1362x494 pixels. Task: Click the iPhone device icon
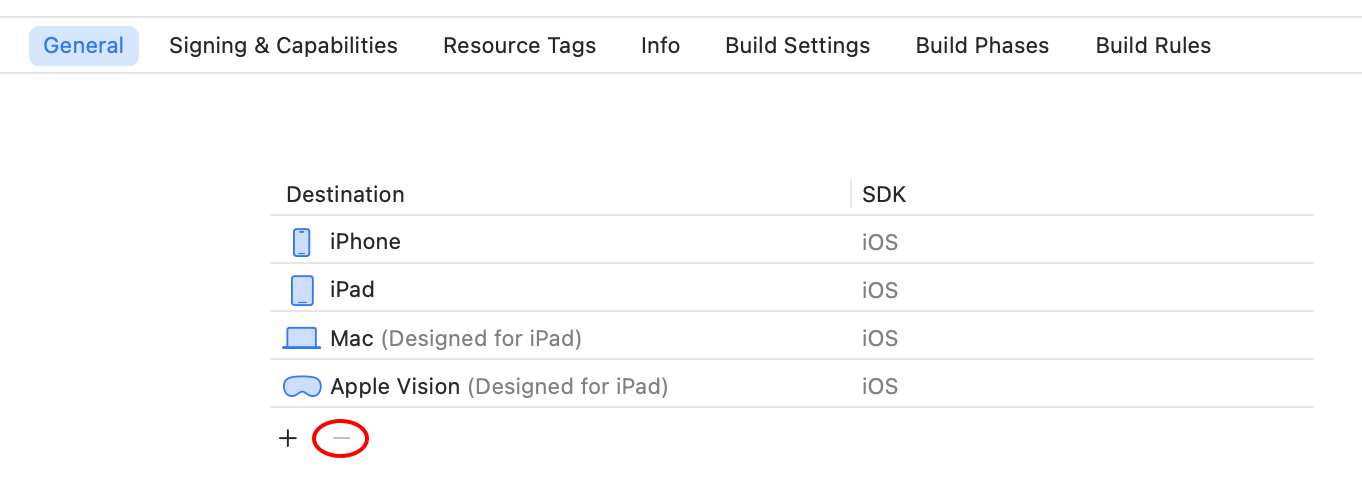pos(302,242)
